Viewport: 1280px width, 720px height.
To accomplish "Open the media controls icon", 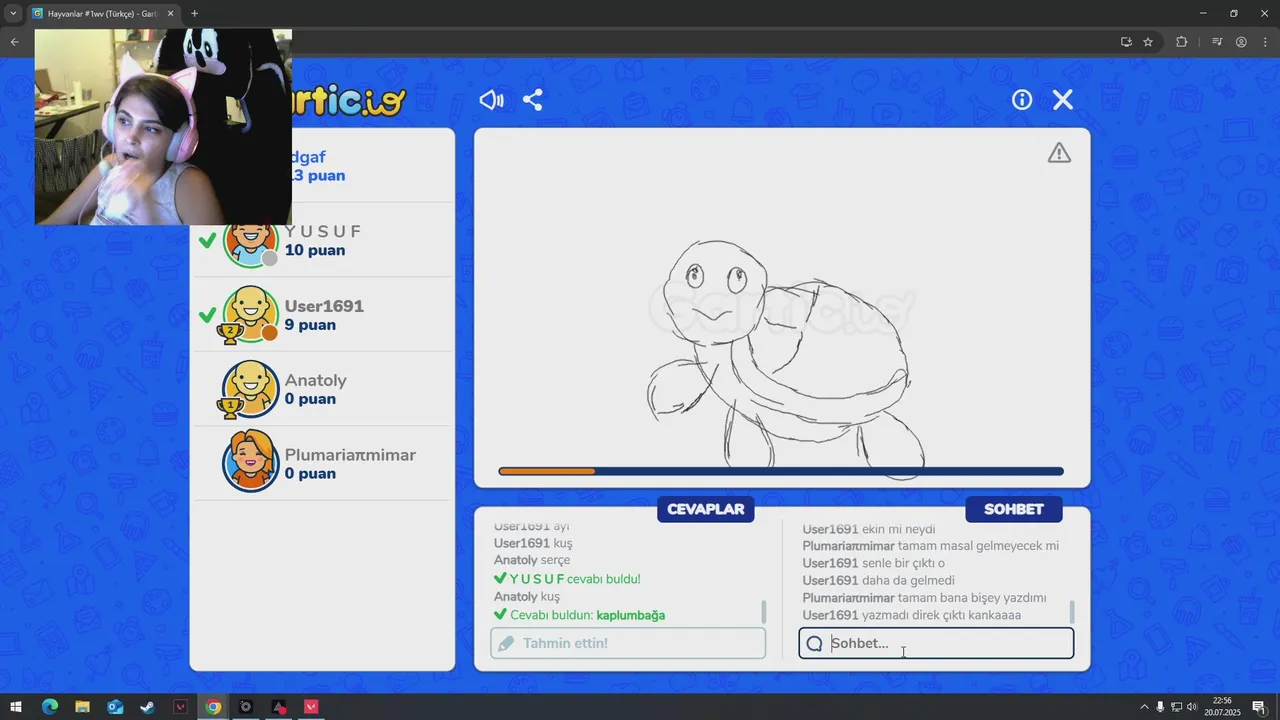I will pos(1217,42).
